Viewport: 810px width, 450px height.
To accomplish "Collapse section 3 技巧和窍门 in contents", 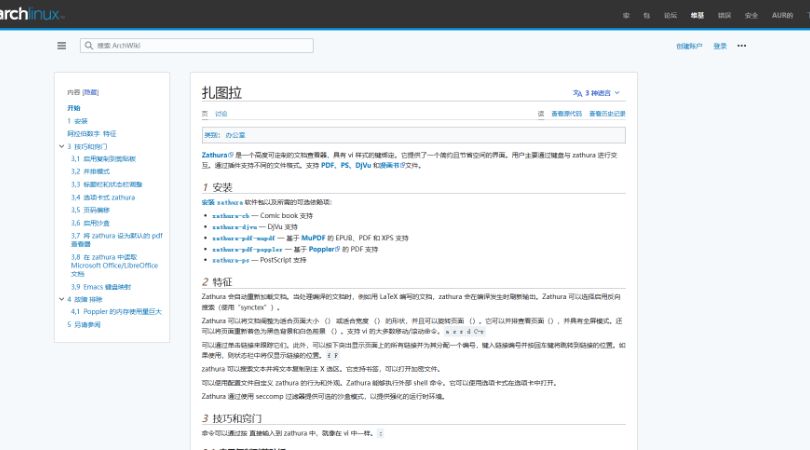I will 61,146.
